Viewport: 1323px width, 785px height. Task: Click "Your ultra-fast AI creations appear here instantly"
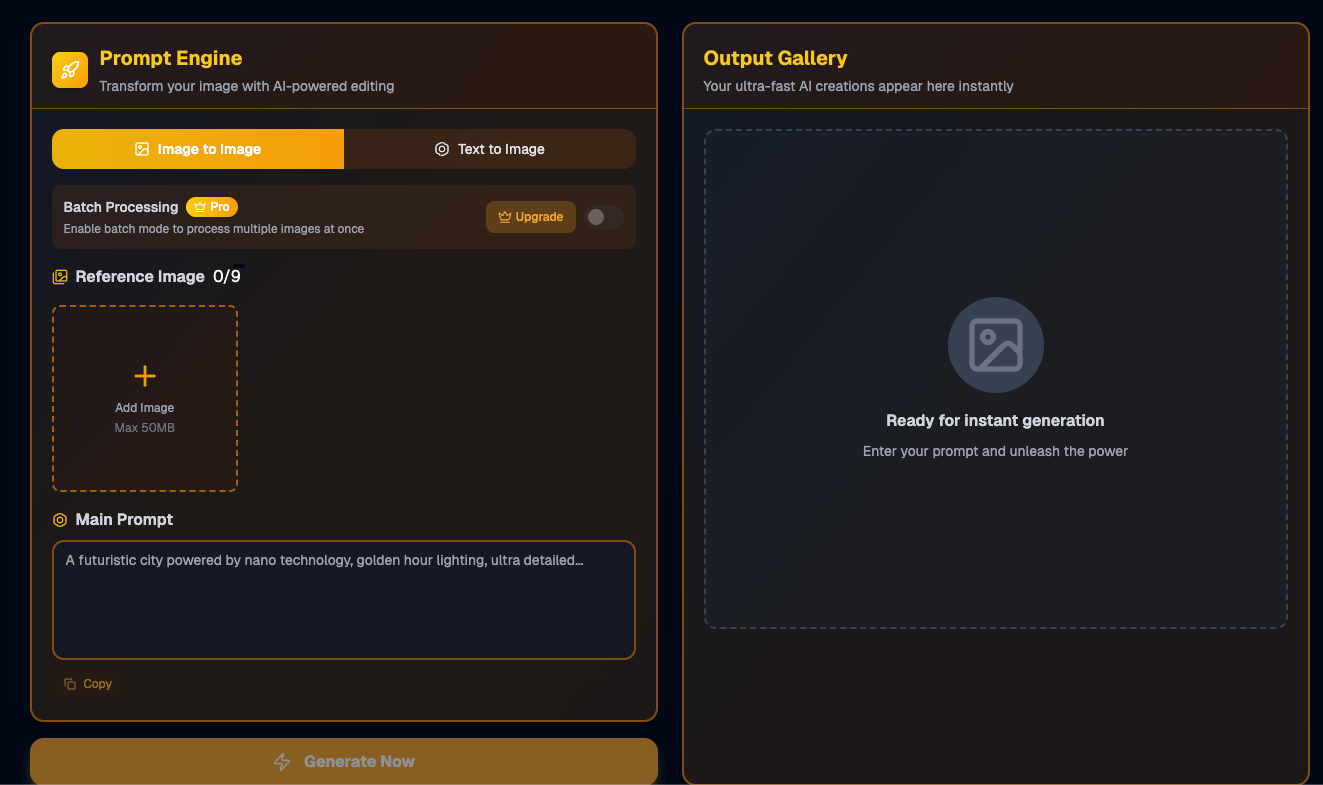pyautogui.click(x=858, y=86)
